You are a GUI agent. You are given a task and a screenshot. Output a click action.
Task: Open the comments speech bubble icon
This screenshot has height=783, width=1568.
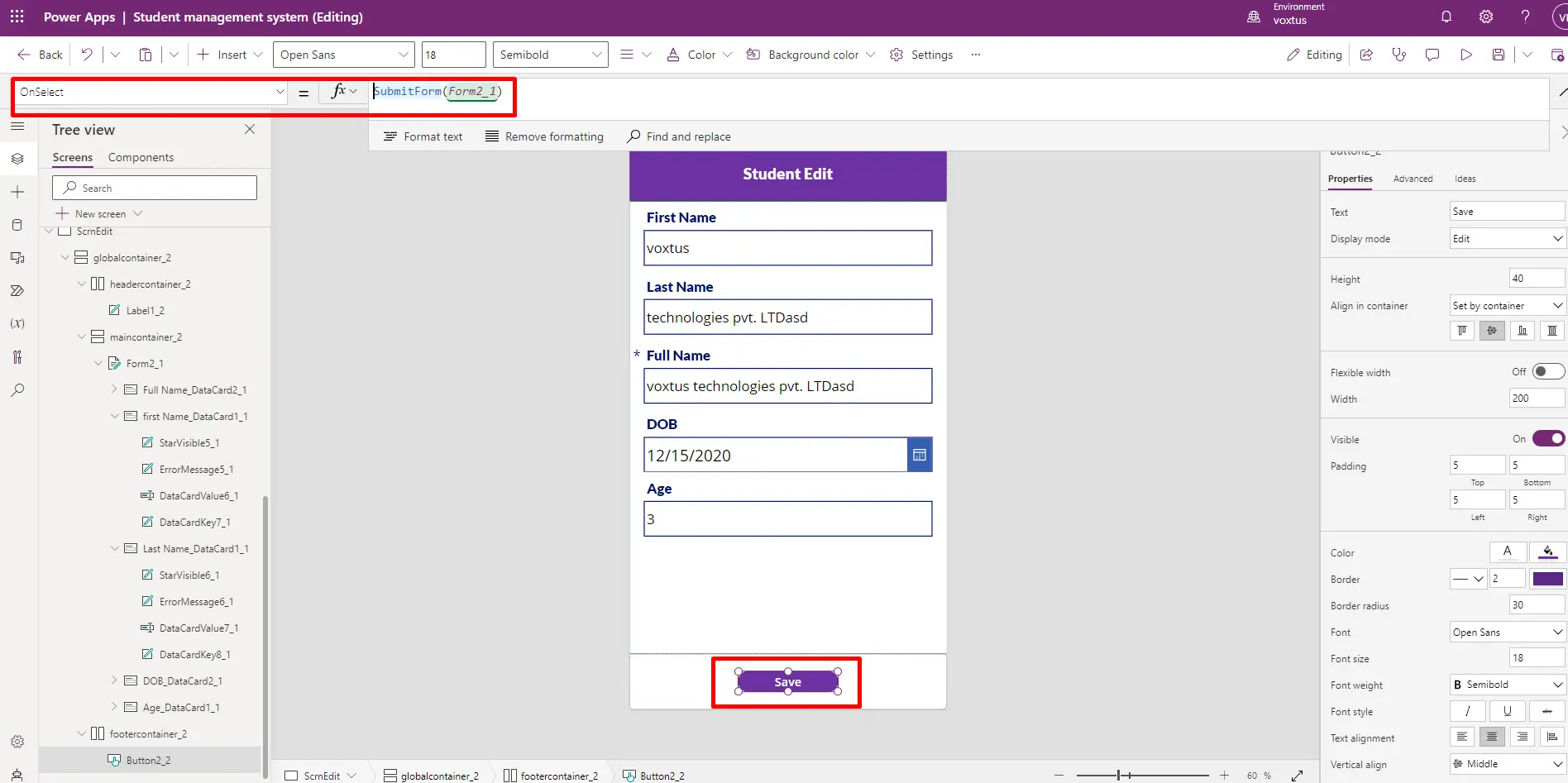[1432, 55]
